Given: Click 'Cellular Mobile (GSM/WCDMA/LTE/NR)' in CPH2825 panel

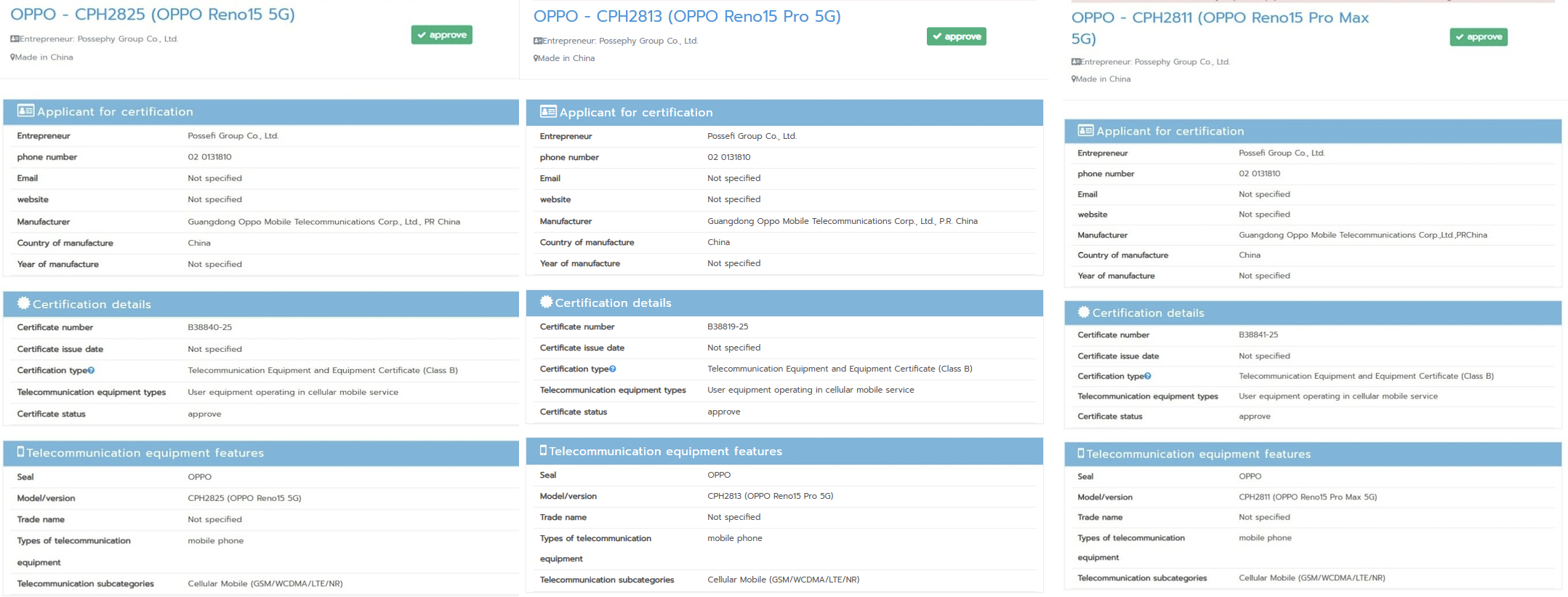Looking at the screenshot, I should [265, 584].
